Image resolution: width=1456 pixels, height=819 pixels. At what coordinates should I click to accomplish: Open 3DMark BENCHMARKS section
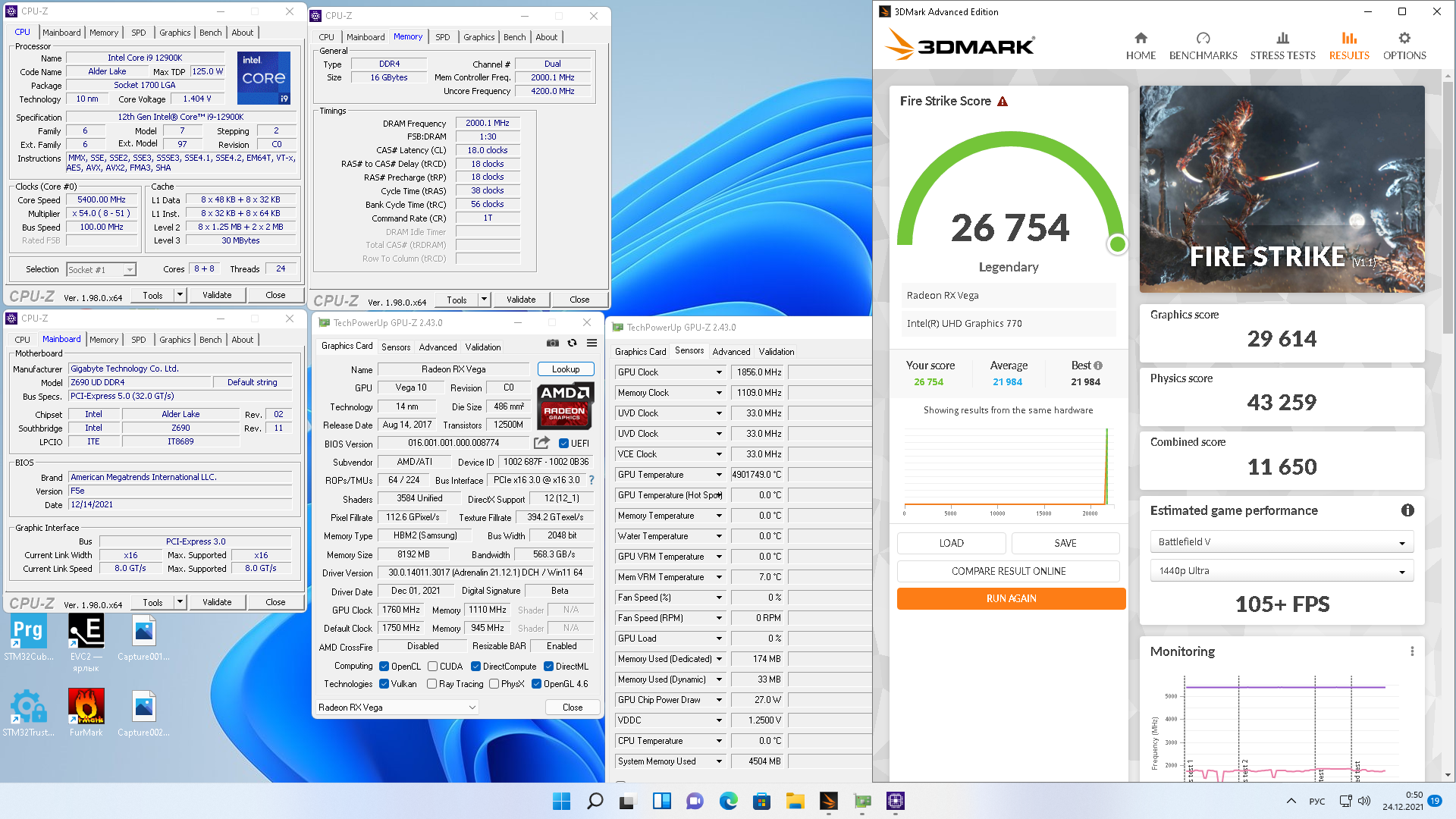click(x=1203, y=45)
